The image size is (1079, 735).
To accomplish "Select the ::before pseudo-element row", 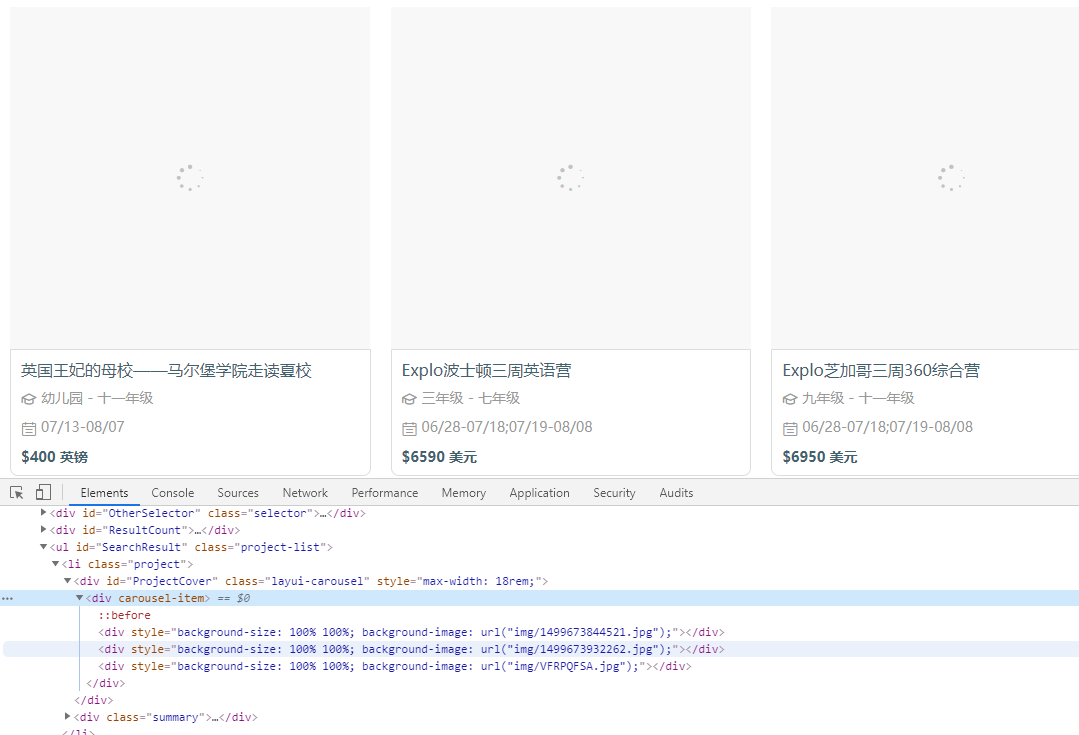I will [x=125, y=615].
